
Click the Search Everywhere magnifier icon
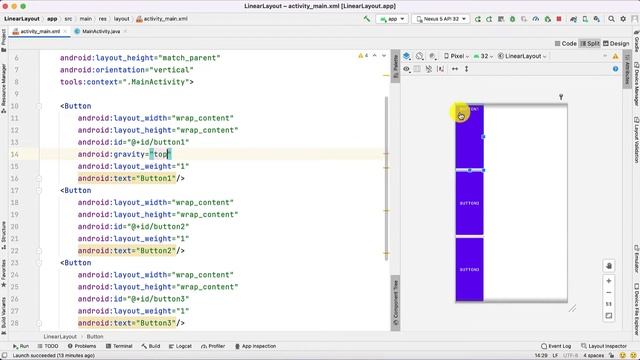[611, 19]
